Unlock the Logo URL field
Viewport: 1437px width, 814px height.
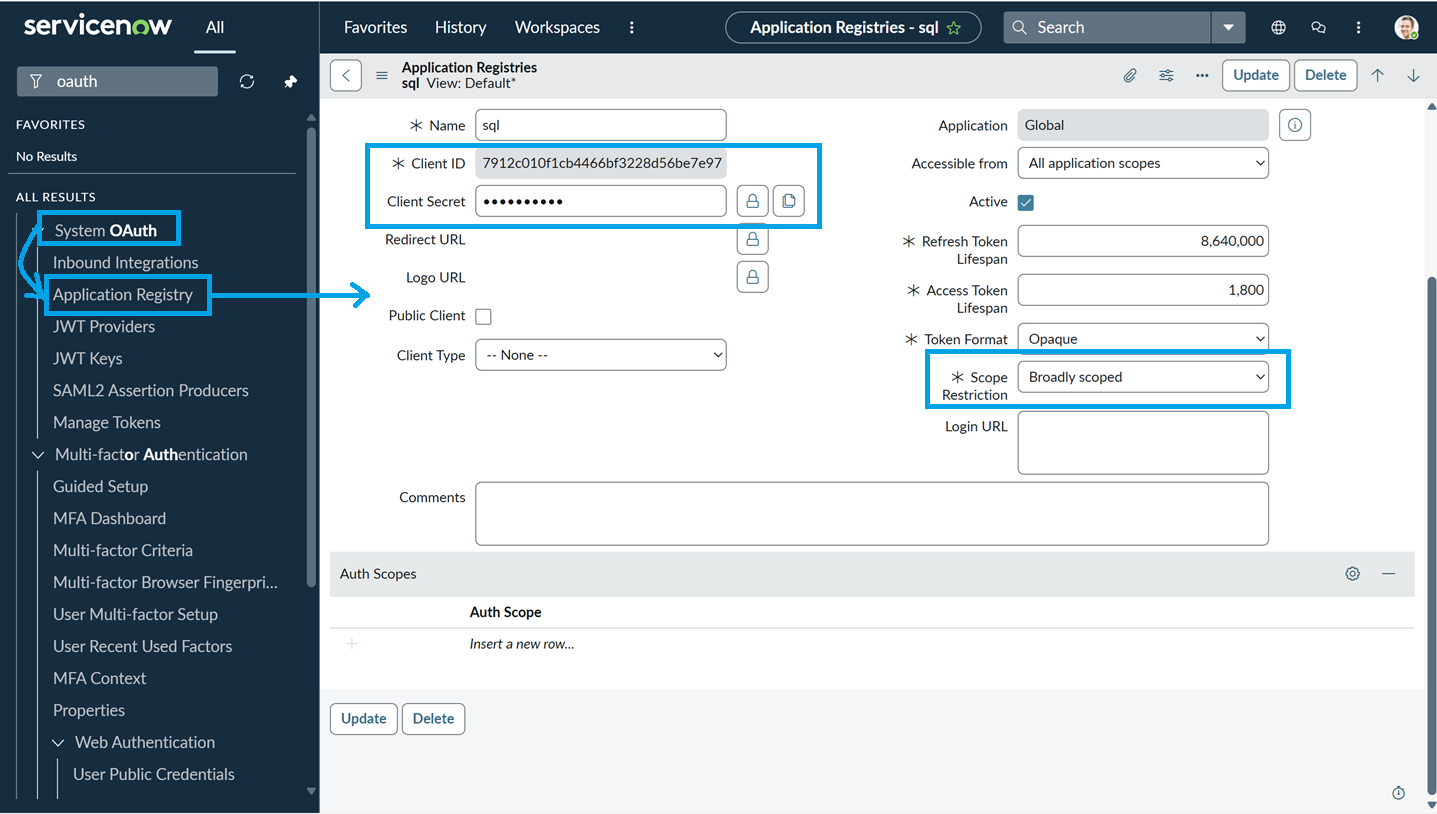(753, 277)
